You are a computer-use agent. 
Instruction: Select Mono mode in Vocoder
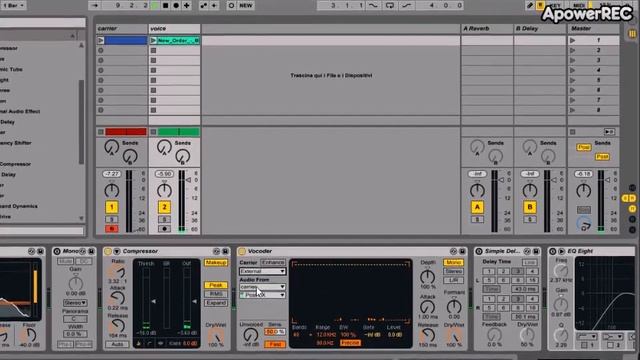point(453,262)
